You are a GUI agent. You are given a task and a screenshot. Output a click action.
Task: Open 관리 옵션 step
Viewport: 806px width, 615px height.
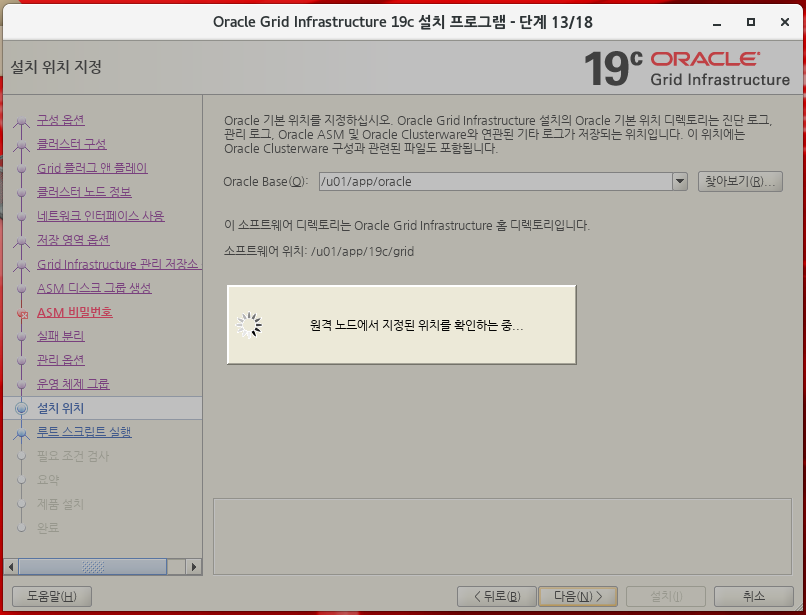(x=61, y=360)
